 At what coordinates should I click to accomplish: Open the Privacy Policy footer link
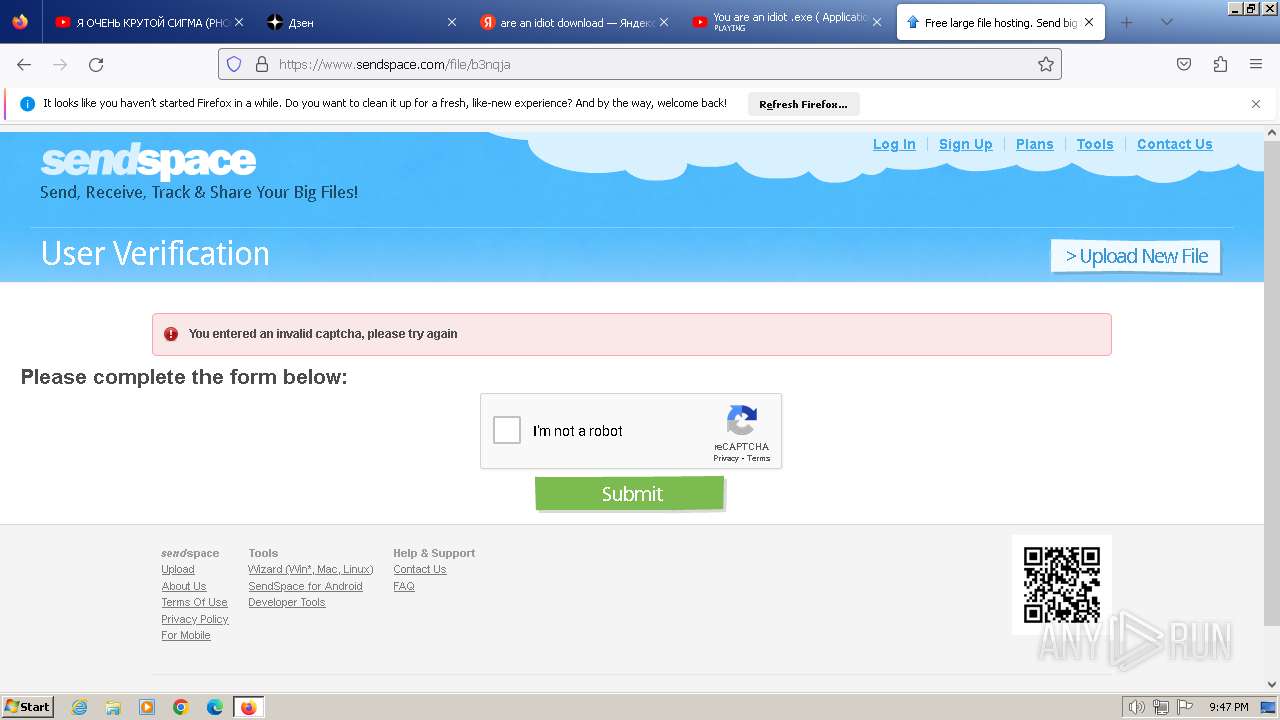(195, 619)
